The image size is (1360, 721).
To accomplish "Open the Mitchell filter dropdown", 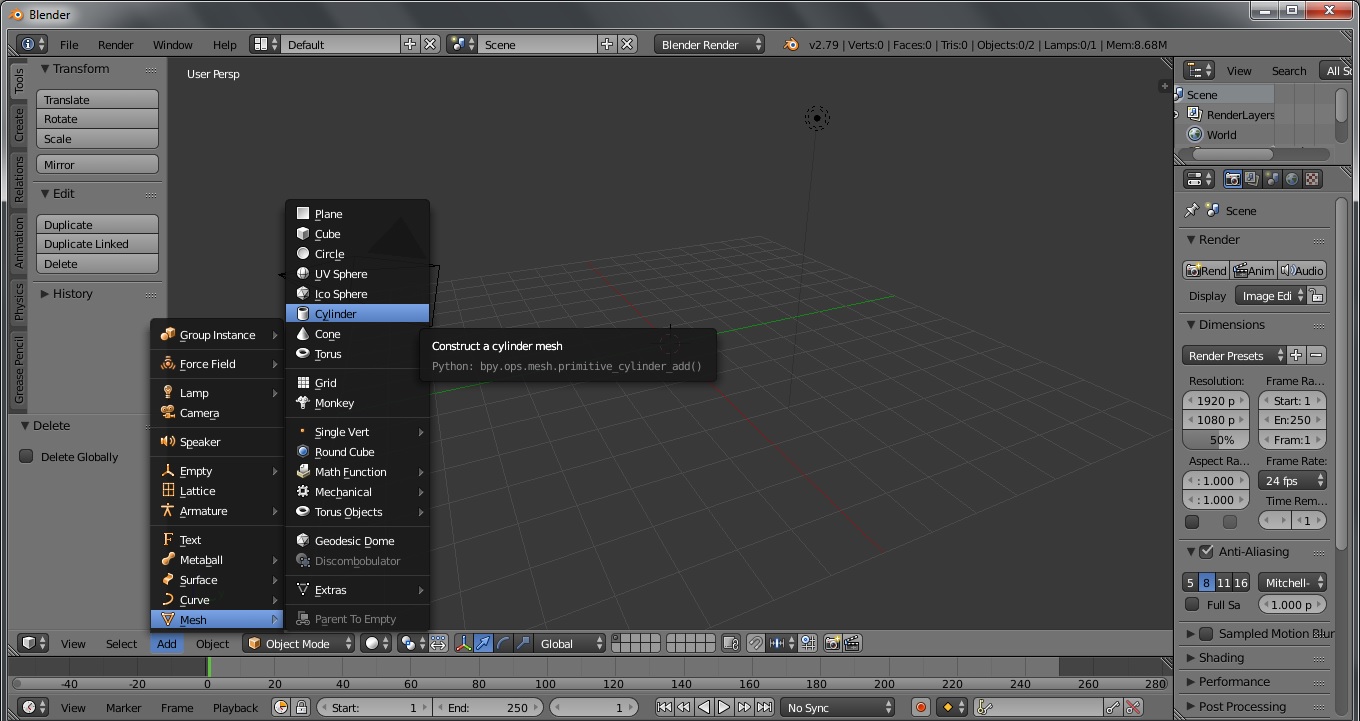I will pos(1292,582).
